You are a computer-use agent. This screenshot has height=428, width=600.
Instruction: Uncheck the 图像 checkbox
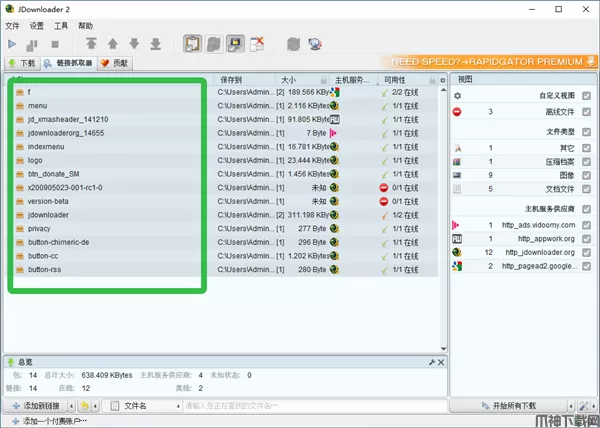tap(586, 175)
